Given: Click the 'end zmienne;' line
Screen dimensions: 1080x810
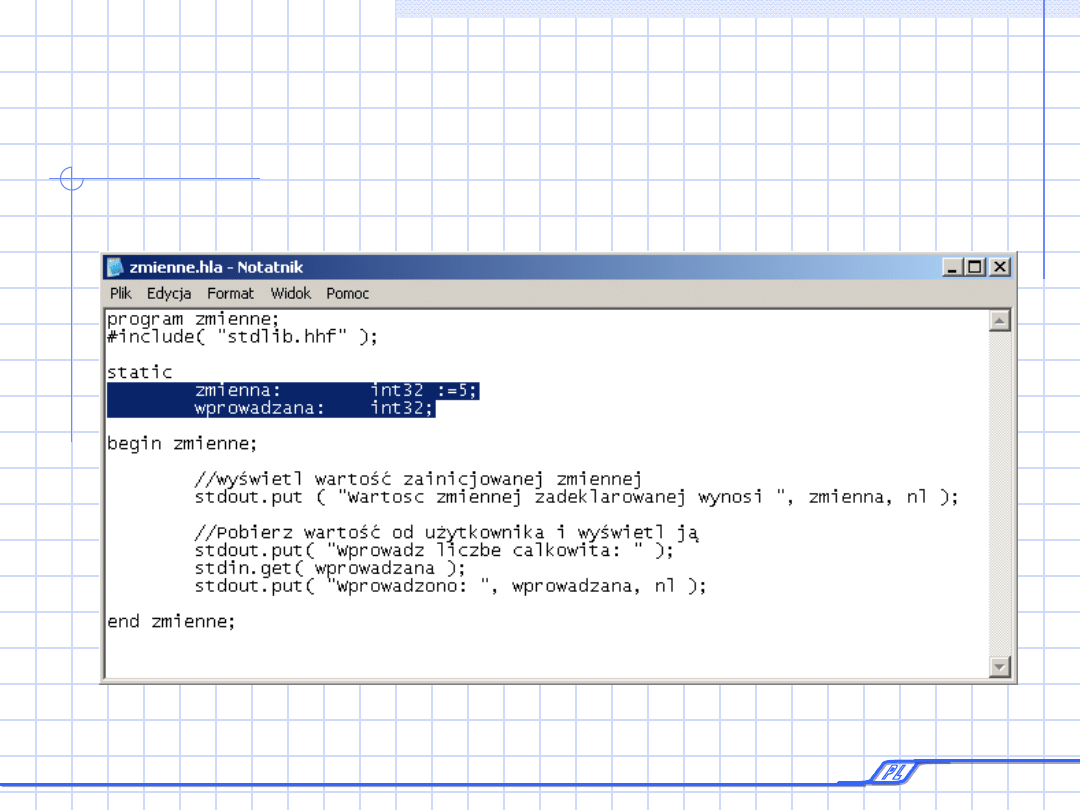Looking at the screenshot, I should point(171,621).
